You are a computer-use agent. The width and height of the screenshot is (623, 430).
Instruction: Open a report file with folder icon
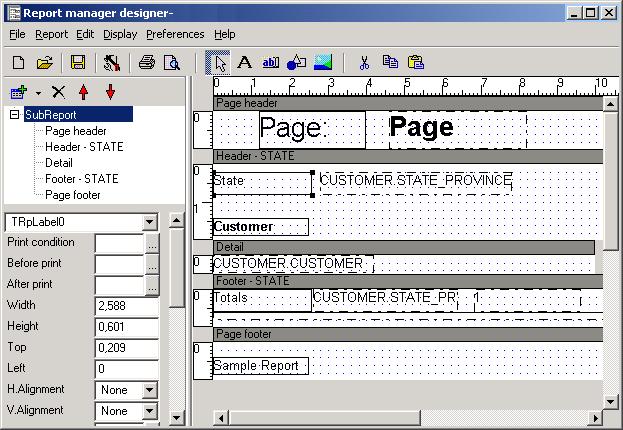(x=45, y=62)
